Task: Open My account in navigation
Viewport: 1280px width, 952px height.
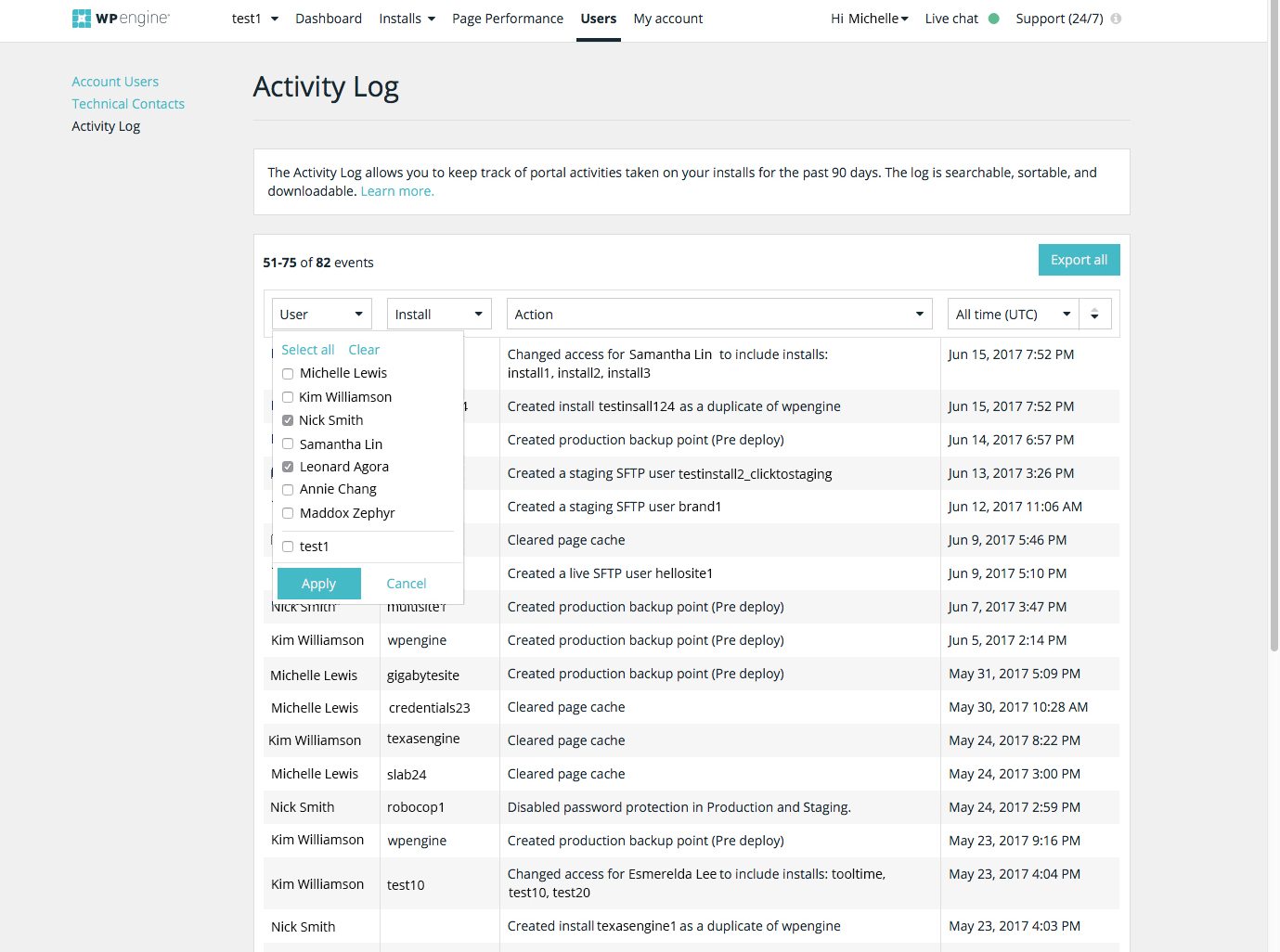Action: [x=668, y=19]
